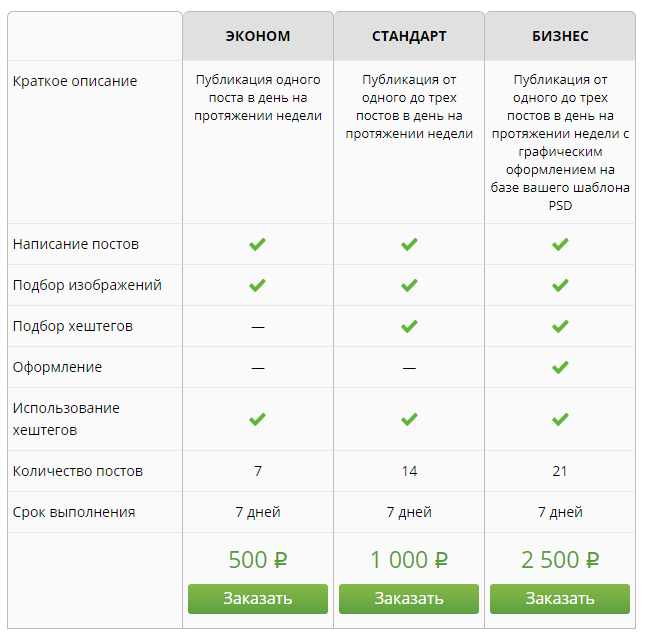Image resolution: width=645 pixels, height=638 pixels.
Task: Click the Стандарт checkmark for Написание постов
Action: pos(409,244)
